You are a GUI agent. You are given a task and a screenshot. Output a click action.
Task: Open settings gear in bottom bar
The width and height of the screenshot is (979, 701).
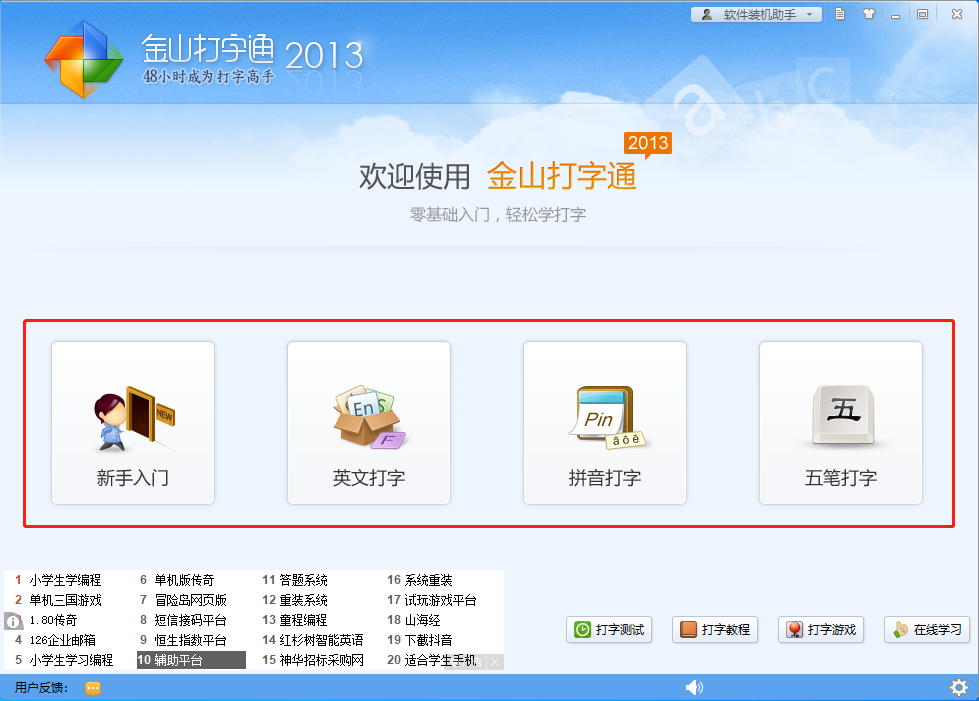tap(958, 687)
